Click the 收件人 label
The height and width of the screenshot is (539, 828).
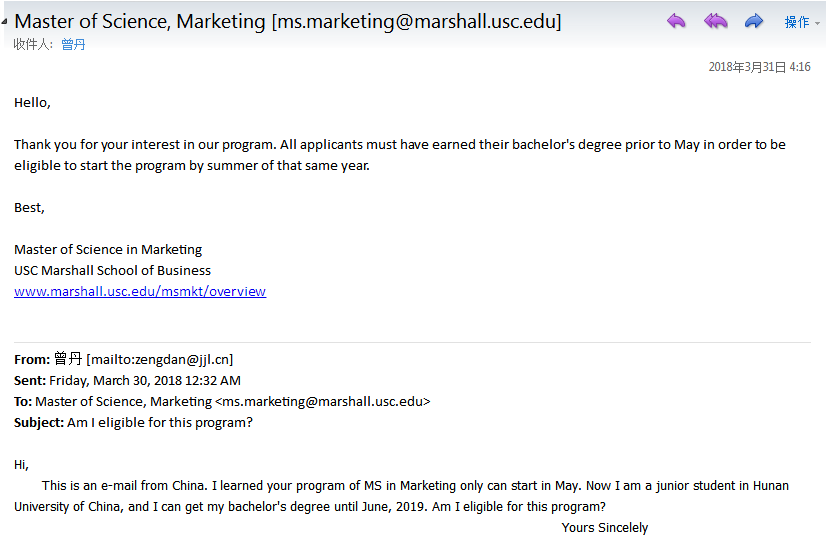32,45
